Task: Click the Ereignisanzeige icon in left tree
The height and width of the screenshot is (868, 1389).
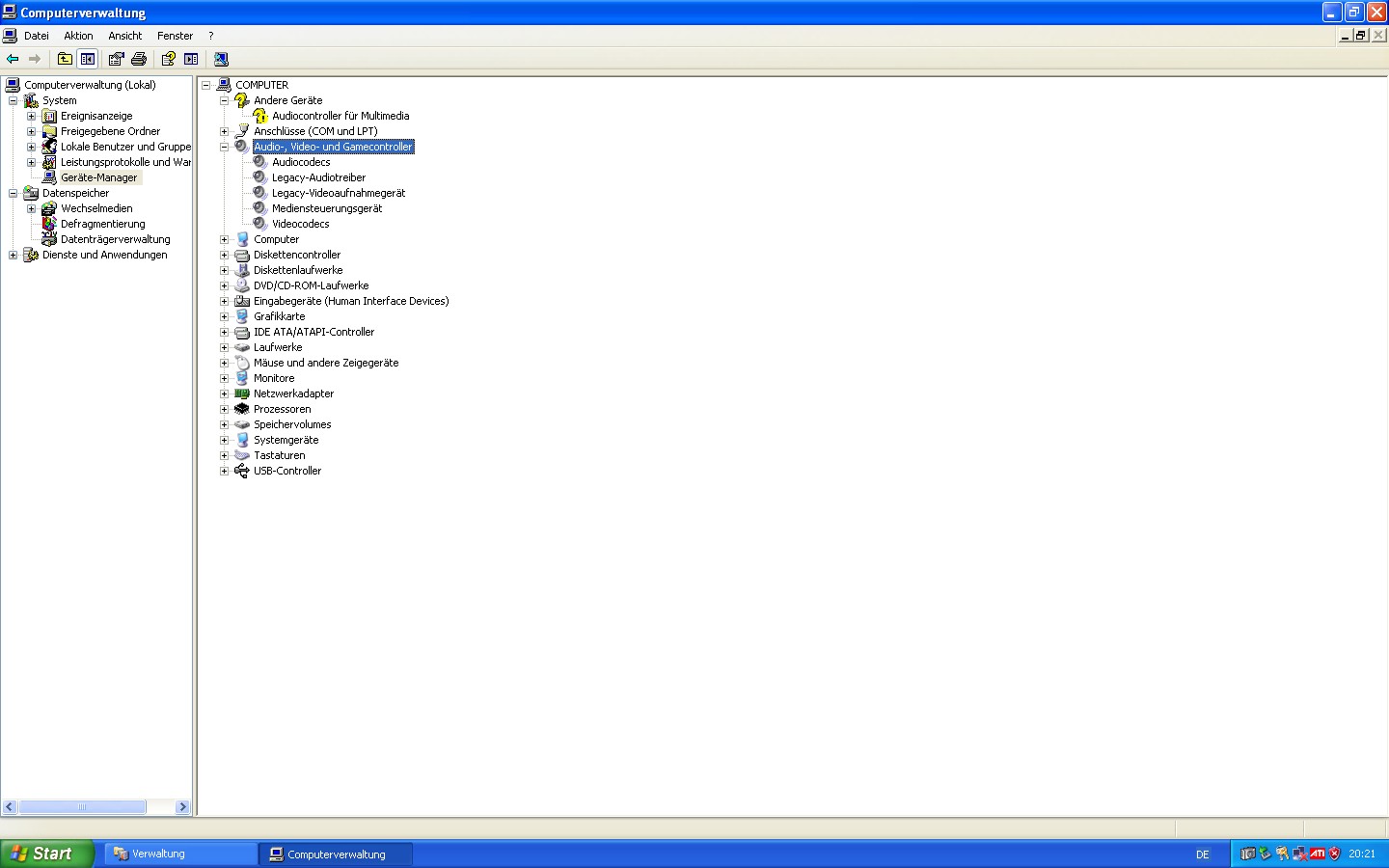Action: click(x=49, y=116)
